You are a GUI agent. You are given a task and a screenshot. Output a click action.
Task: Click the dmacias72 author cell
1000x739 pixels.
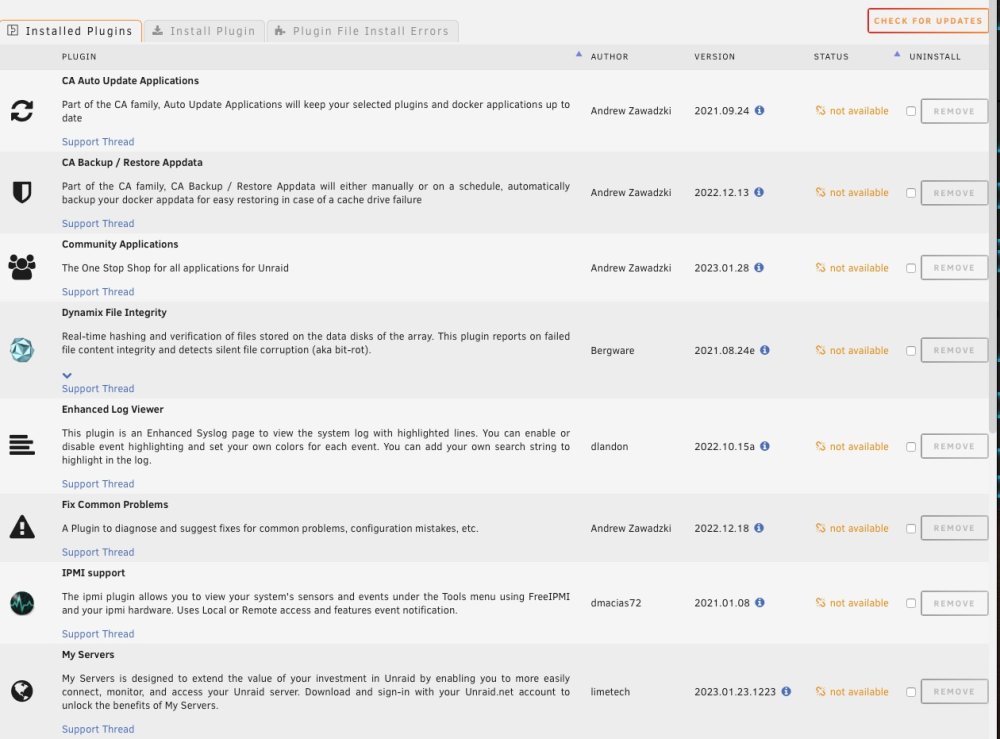coord(615,603)
